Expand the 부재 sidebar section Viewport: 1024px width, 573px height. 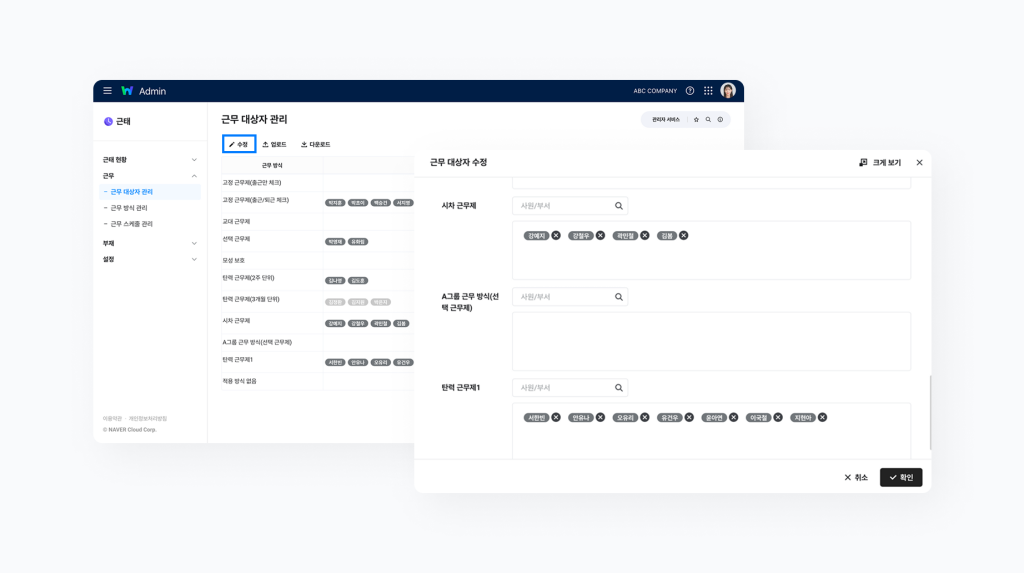click(194, 243)
